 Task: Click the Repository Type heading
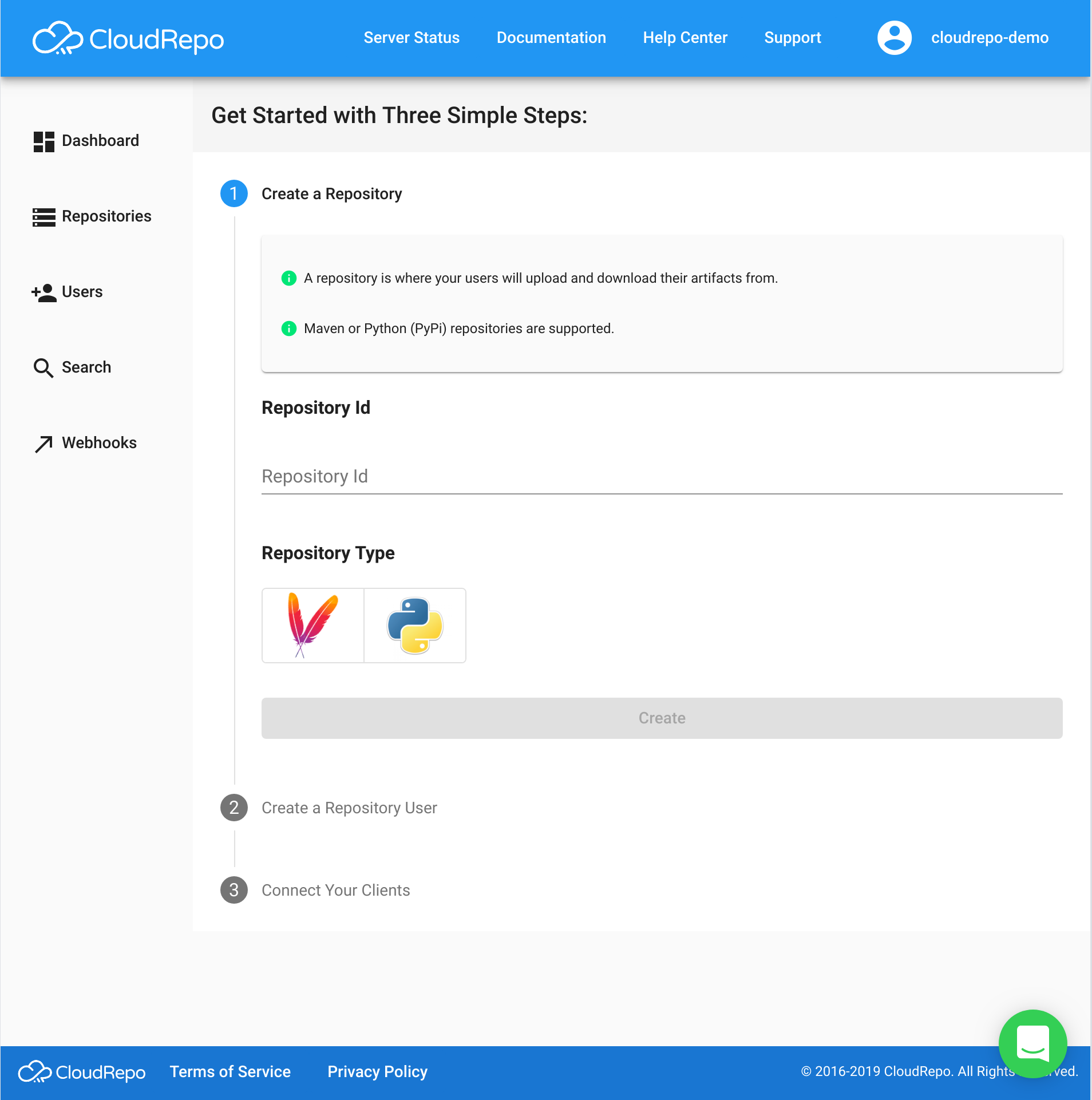point(328,553)
